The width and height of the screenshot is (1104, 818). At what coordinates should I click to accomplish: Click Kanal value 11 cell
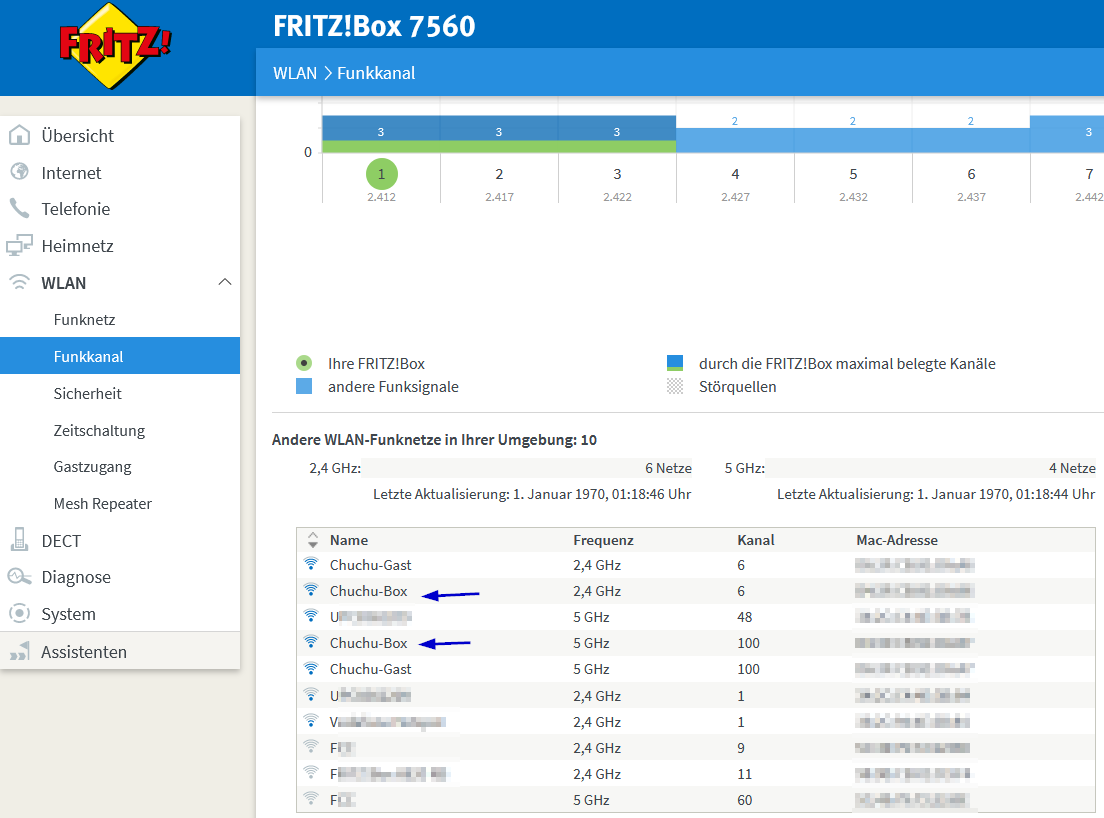pyautogui.click(x=744, y=774)
